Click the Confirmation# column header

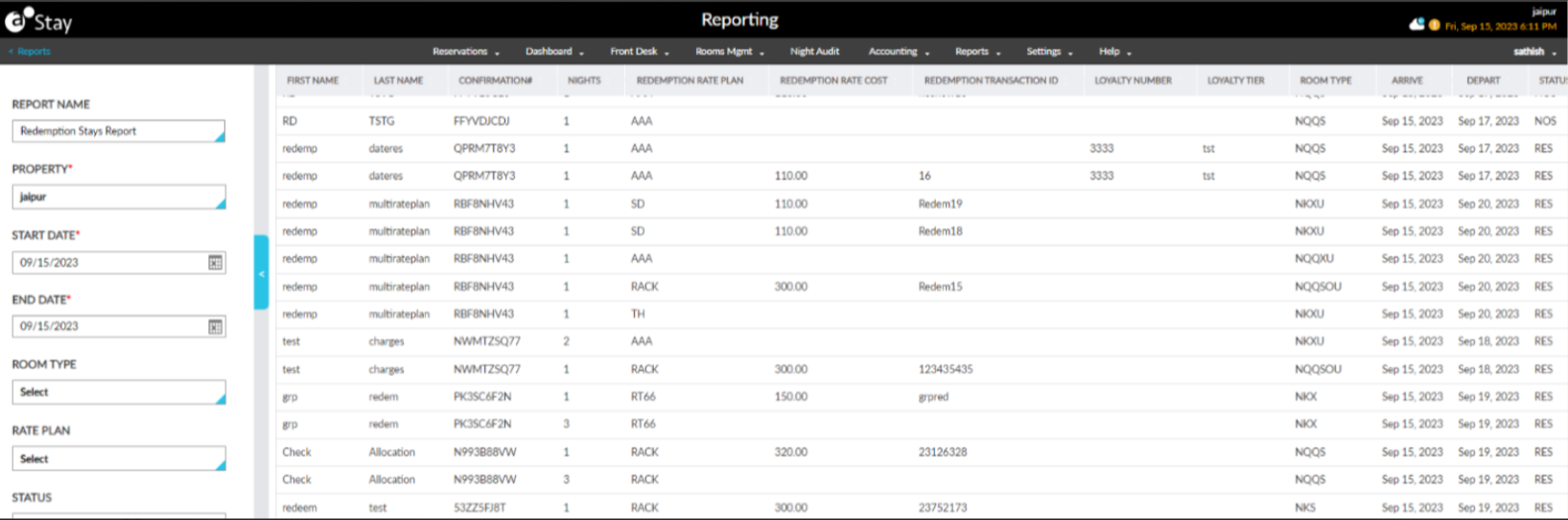(x=495, y=81)
